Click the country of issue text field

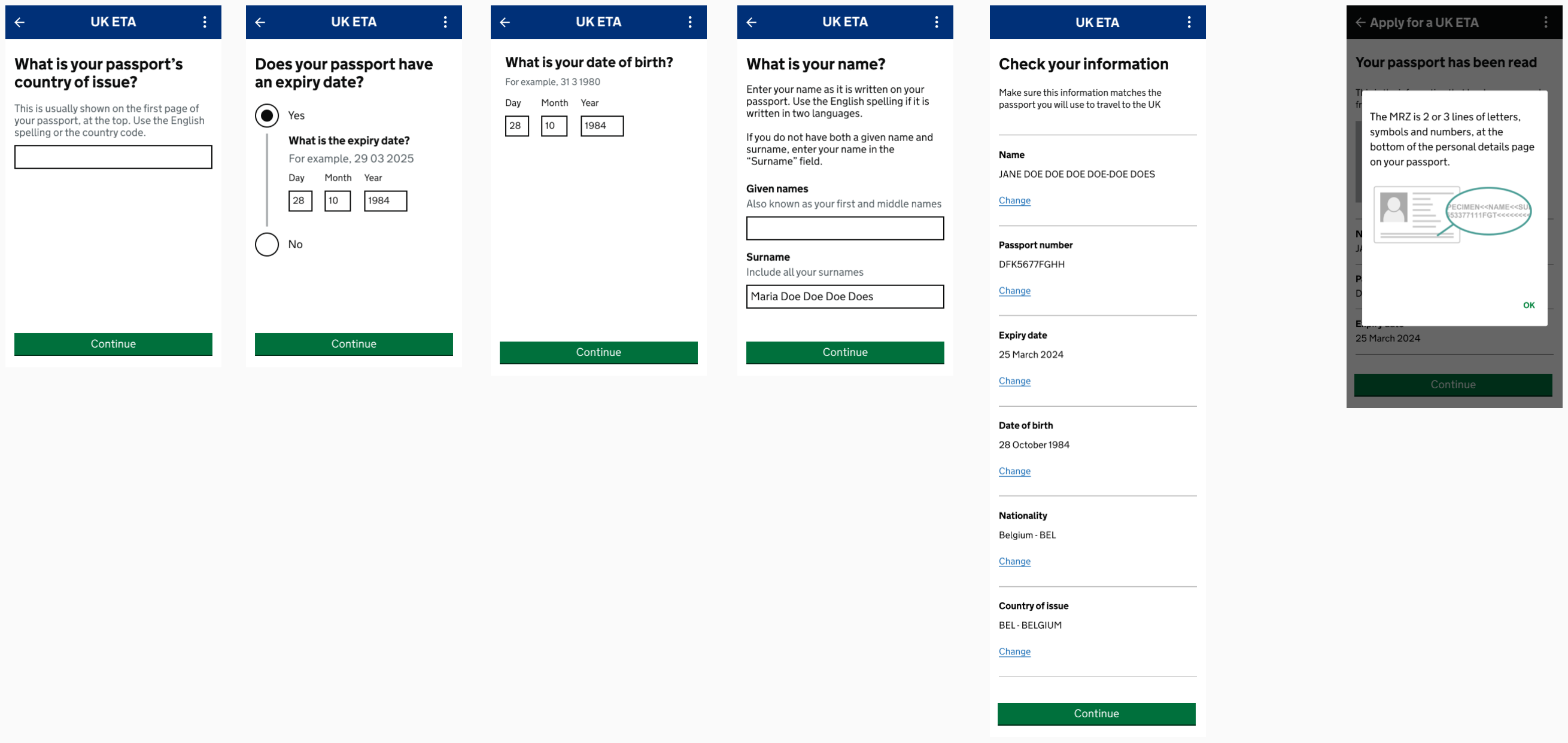[x=113, y=157]
